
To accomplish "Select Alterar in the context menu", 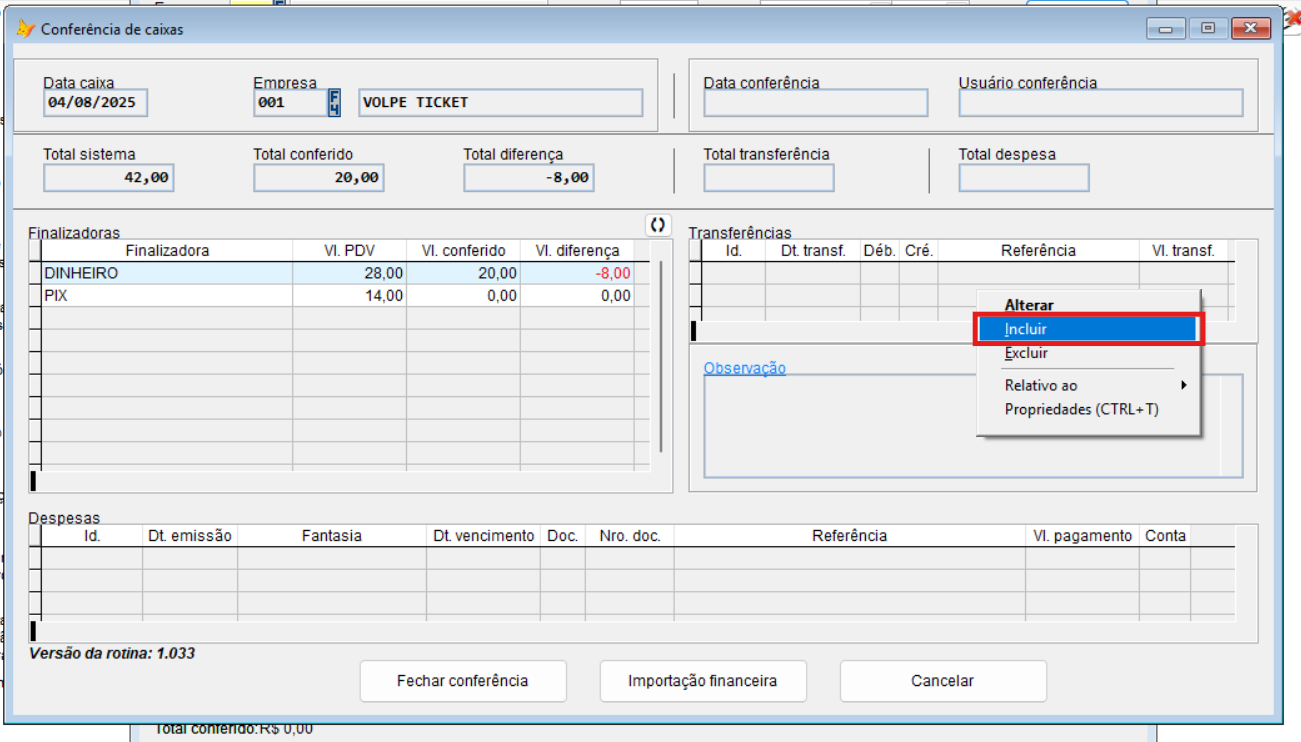I will pos(1029,305).
